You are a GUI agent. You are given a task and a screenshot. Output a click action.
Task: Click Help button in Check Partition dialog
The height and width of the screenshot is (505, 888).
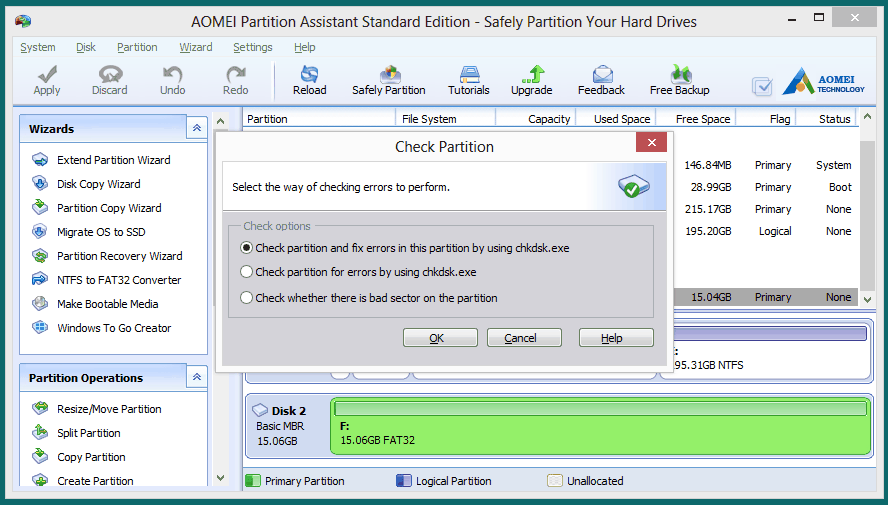pyautogui.click(x=616, y=338)
